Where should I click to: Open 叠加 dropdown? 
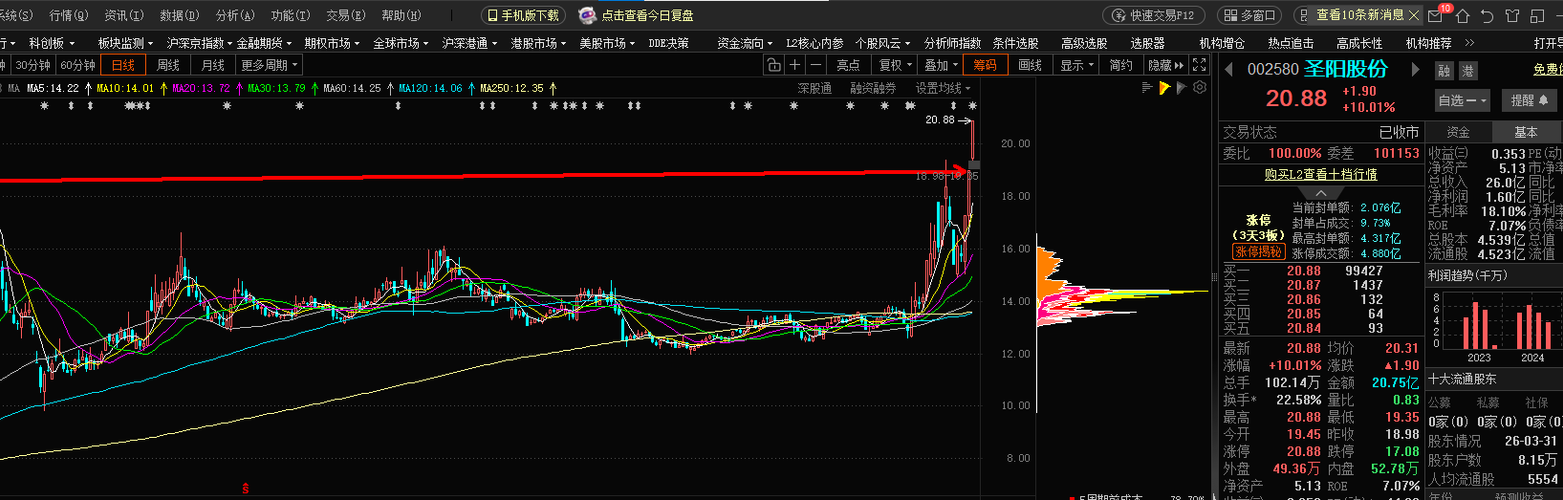(x=940, y=65)
